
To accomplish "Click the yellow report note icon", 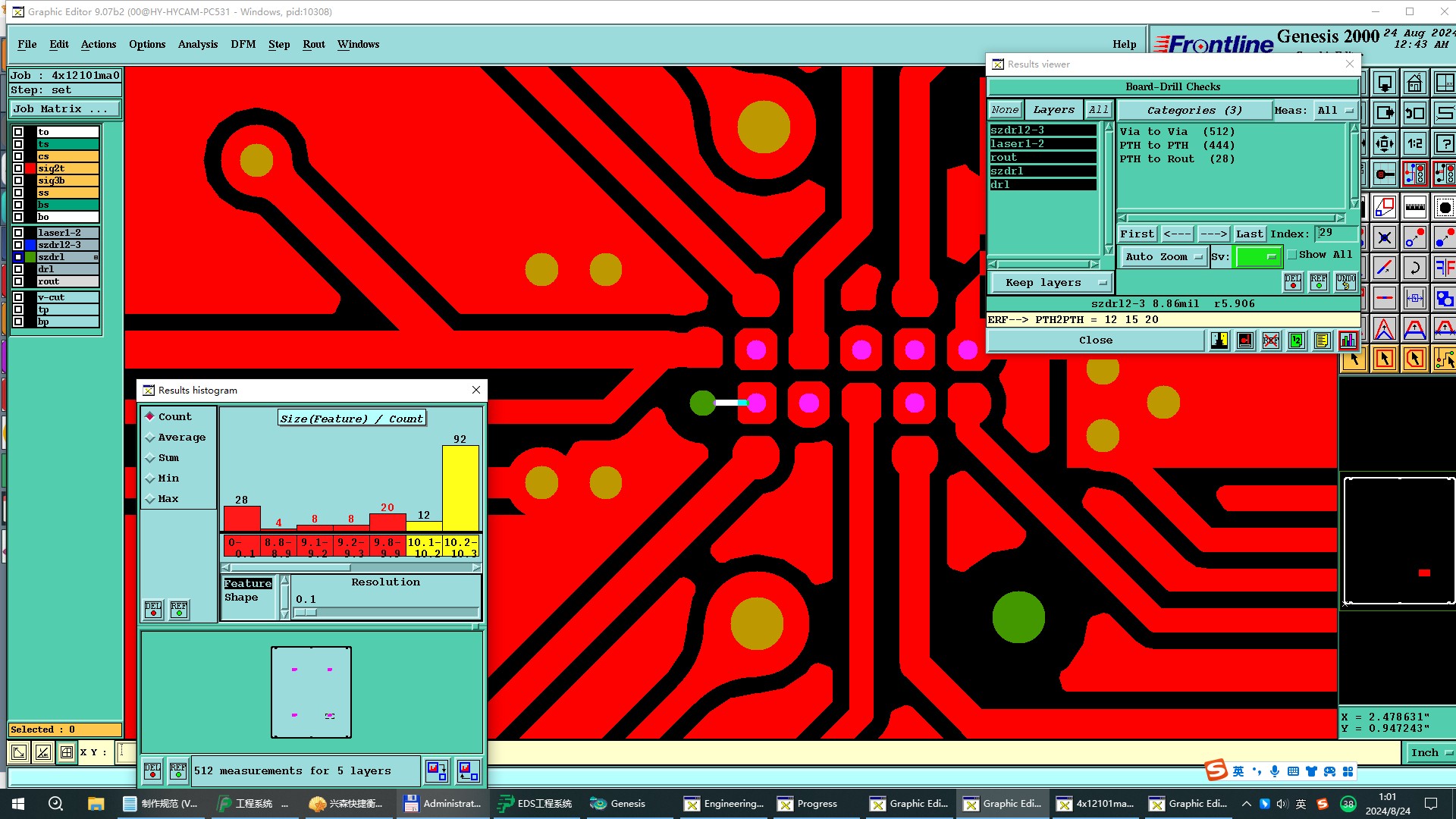I will (x=1323, y=340).
